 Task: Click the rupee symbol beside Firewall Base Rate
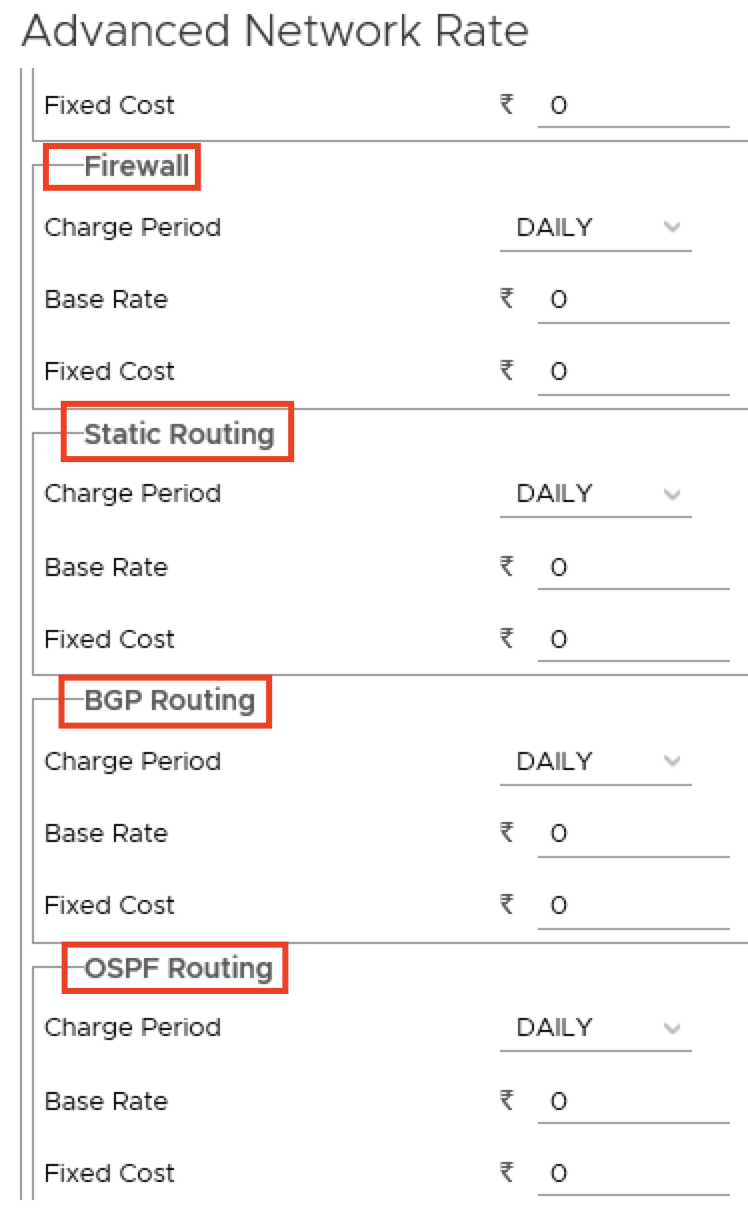(507, 299)
